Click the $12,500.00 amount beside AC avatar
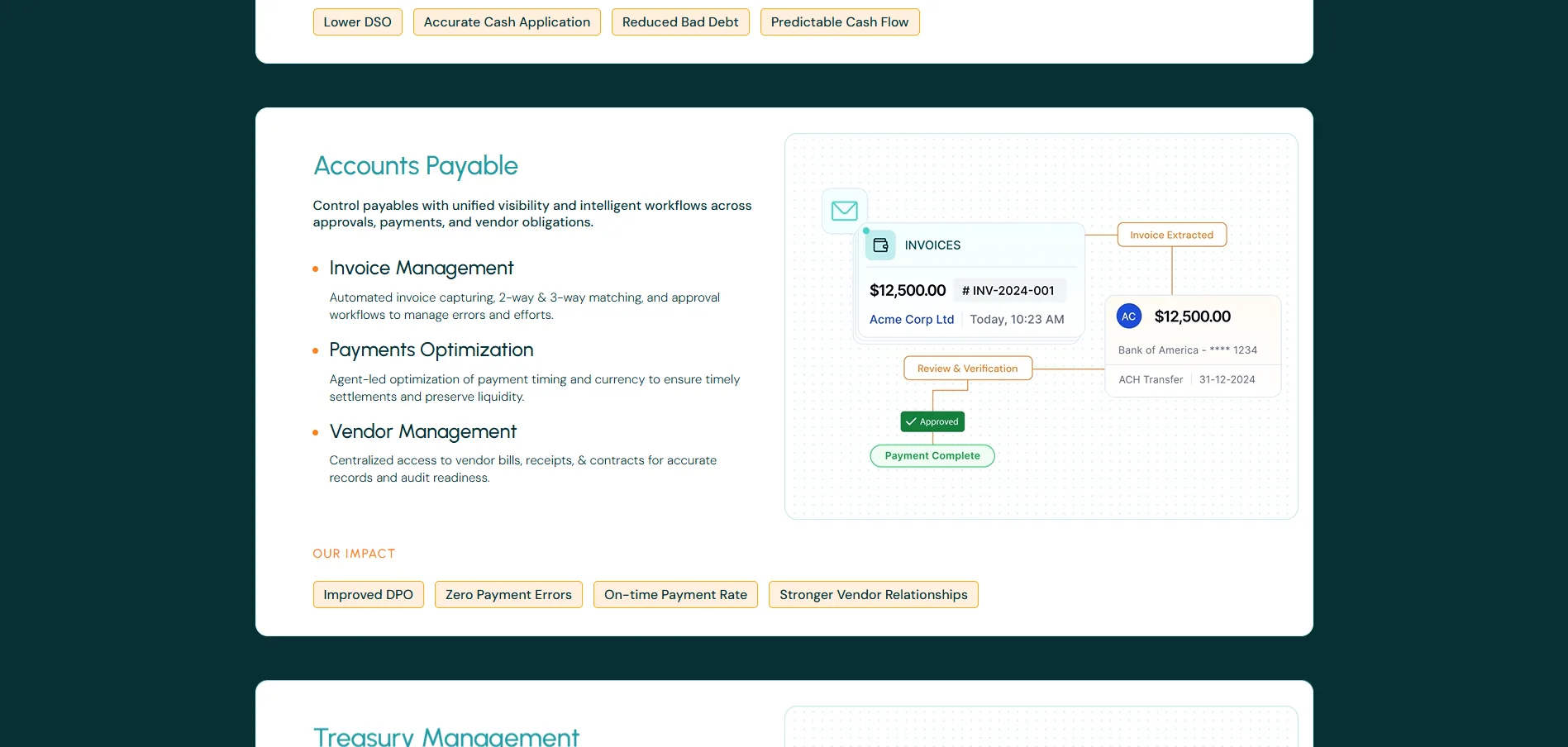Image resolution: width=1568 pixels, height=747 pixels. tap(1193, 316)
